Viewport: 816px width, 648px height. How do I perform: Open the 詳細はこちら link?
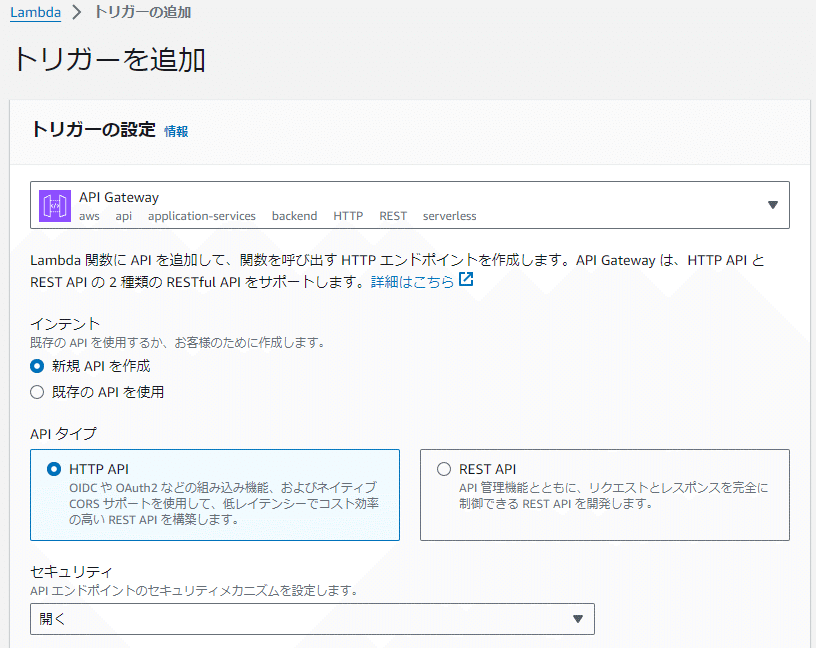coord(412,282)
